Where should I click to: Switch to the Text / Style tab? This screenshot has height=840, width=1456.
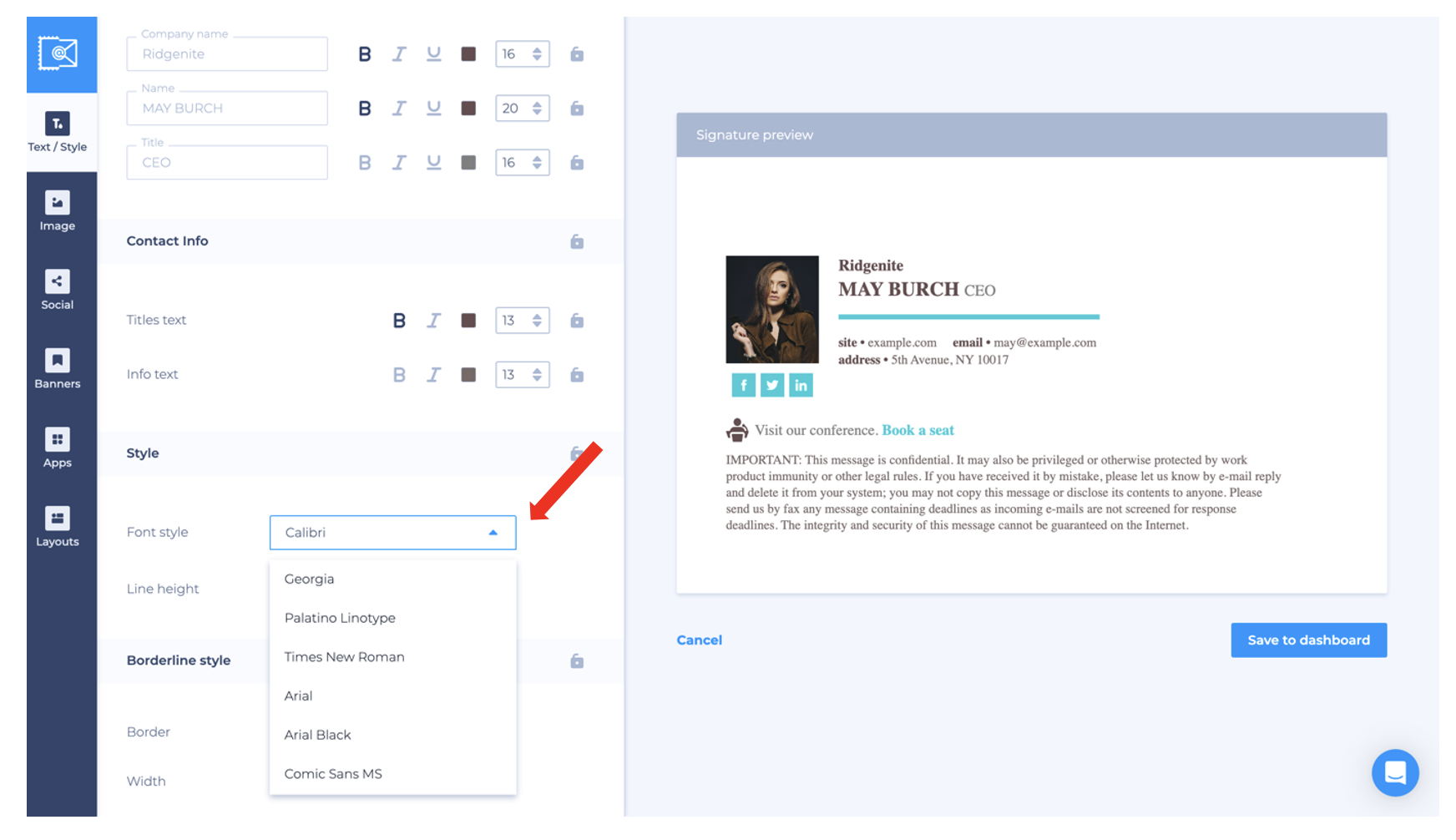click(56, 132)
